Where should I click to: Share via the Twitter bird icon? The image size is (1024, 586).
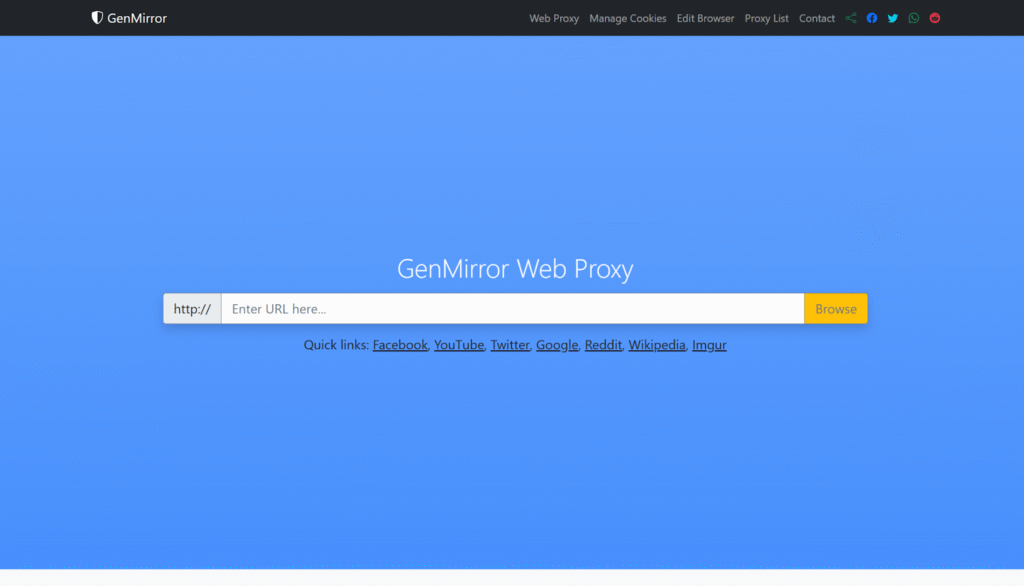click(x=893, y=18)
